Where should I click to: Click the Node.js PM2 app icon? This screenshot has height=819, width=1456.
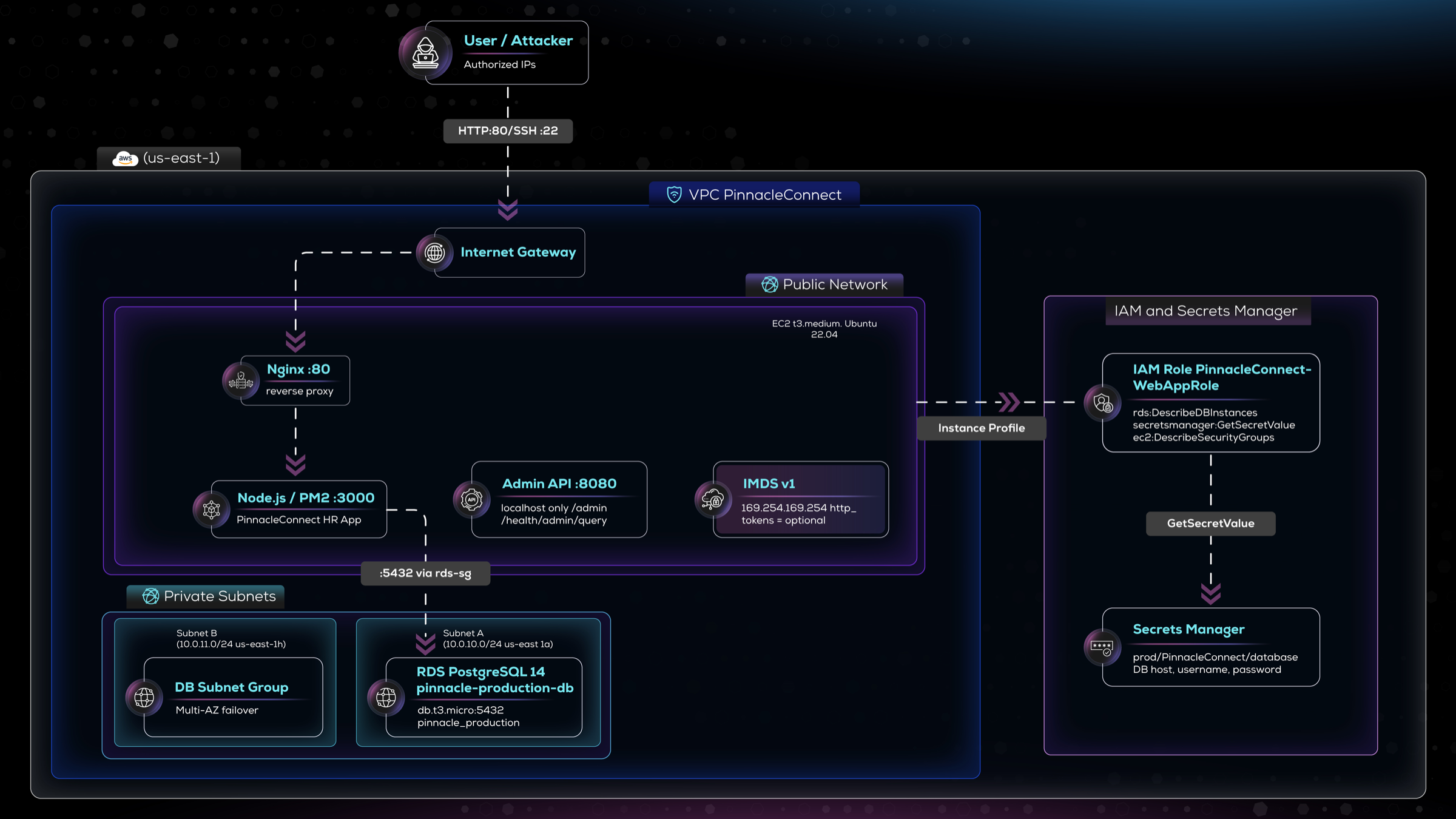click(x=211, y=509)
